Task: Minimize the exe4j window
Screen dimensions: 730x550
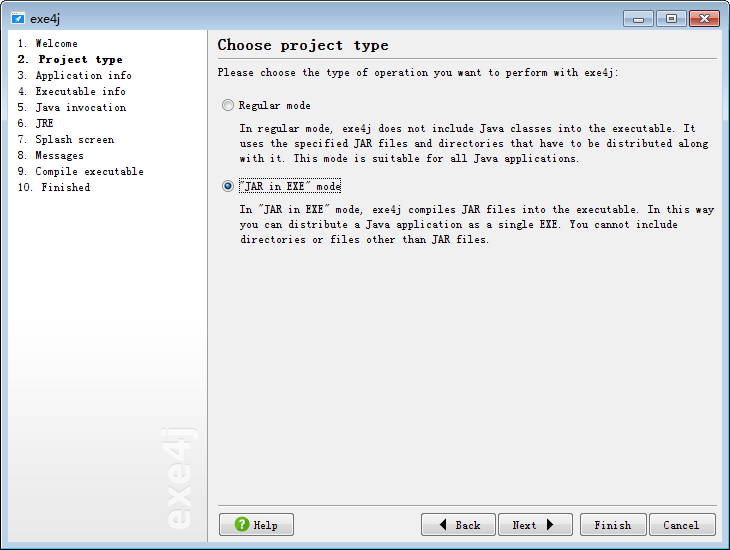Action: tap(638, 18)
